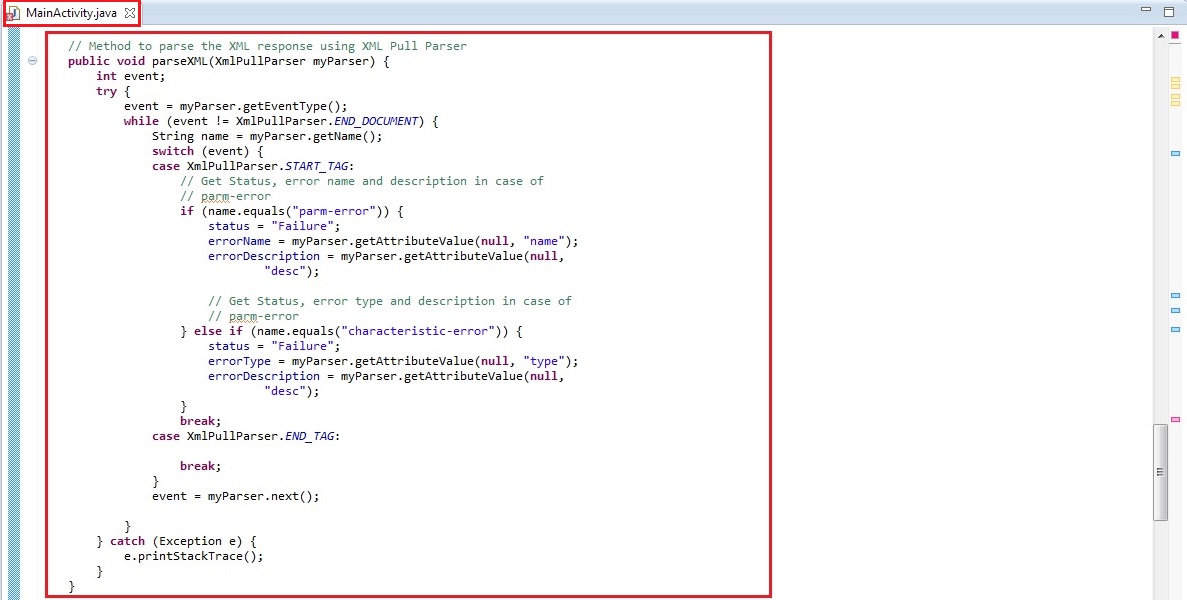1187x600 pixels.
Task: Maximize the editor area
Action: click(x=1168, y=11)
